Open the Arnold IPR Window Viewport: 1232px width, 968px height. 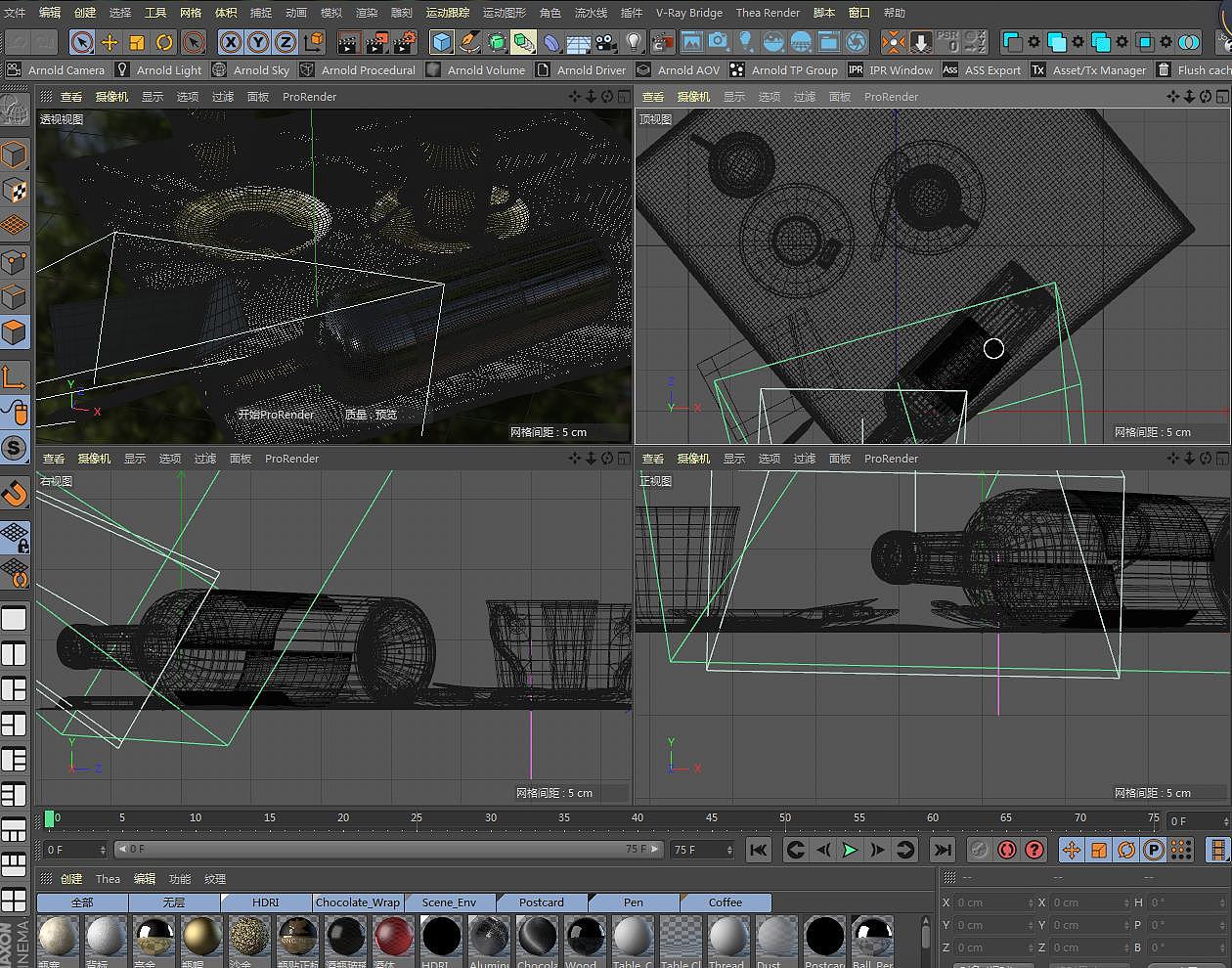coord(890,70)
